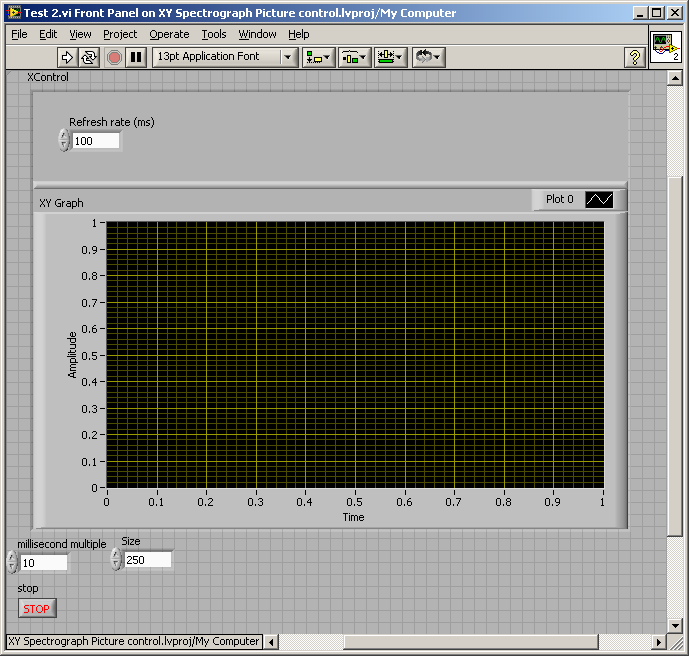Click the vertical scrollbar thumb
Image resolution: width=689 pixels, height=656 pixels.
click(674, 356)
